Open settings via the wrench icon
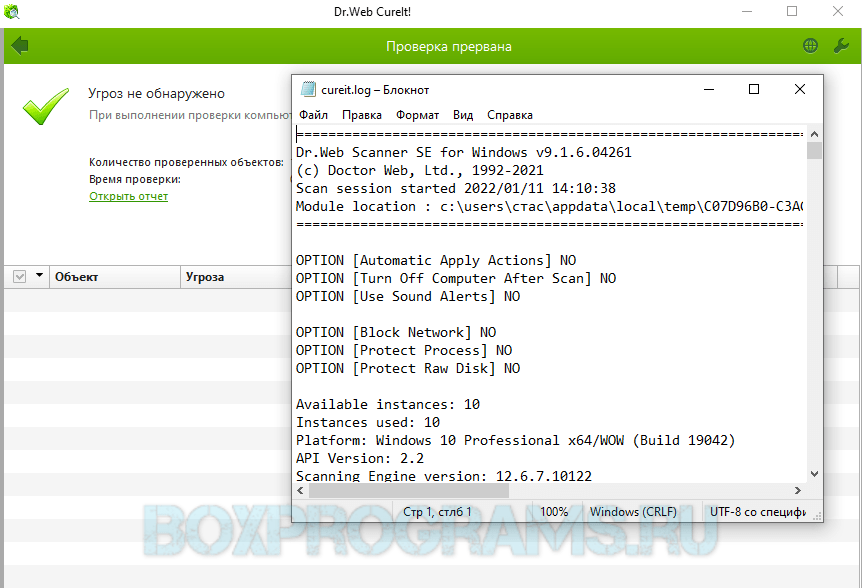This screenshot has width=862, height=588. click(841, 46)
